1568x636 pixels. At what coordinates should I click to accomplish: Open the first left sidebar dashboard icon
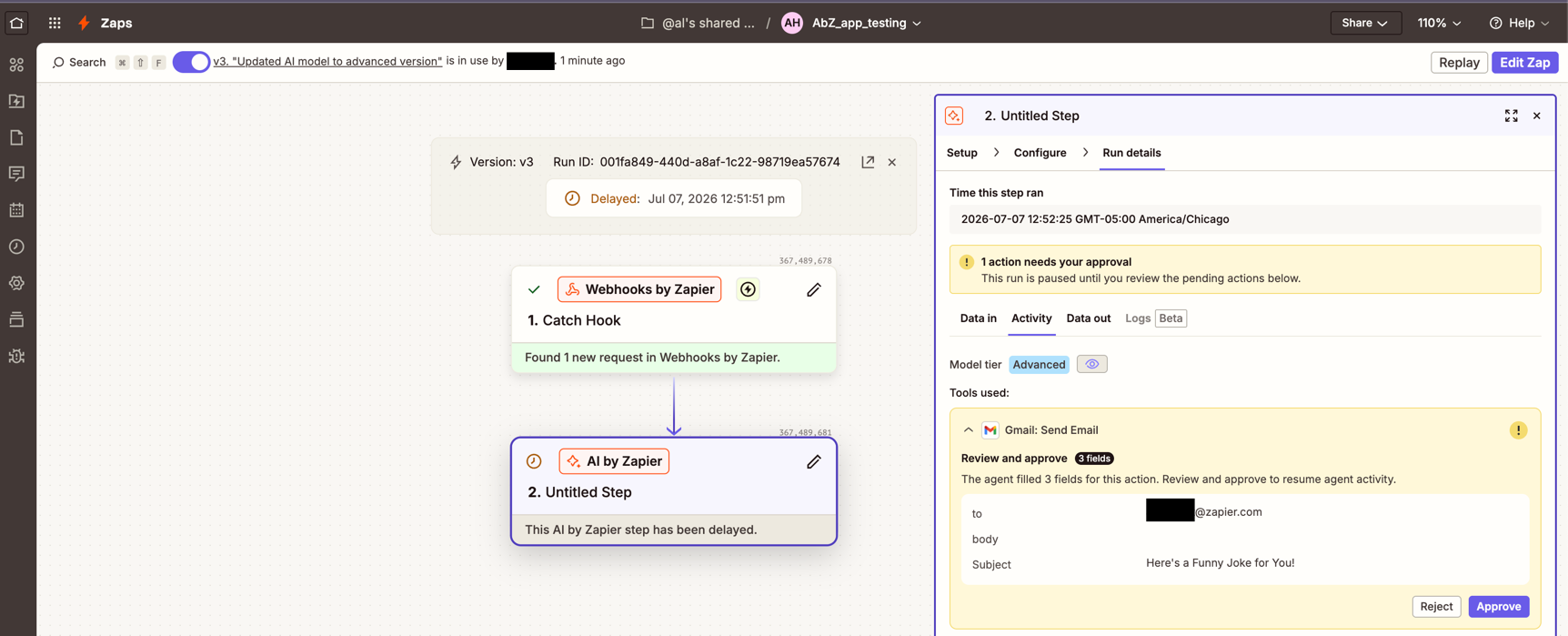coord(16,65)
